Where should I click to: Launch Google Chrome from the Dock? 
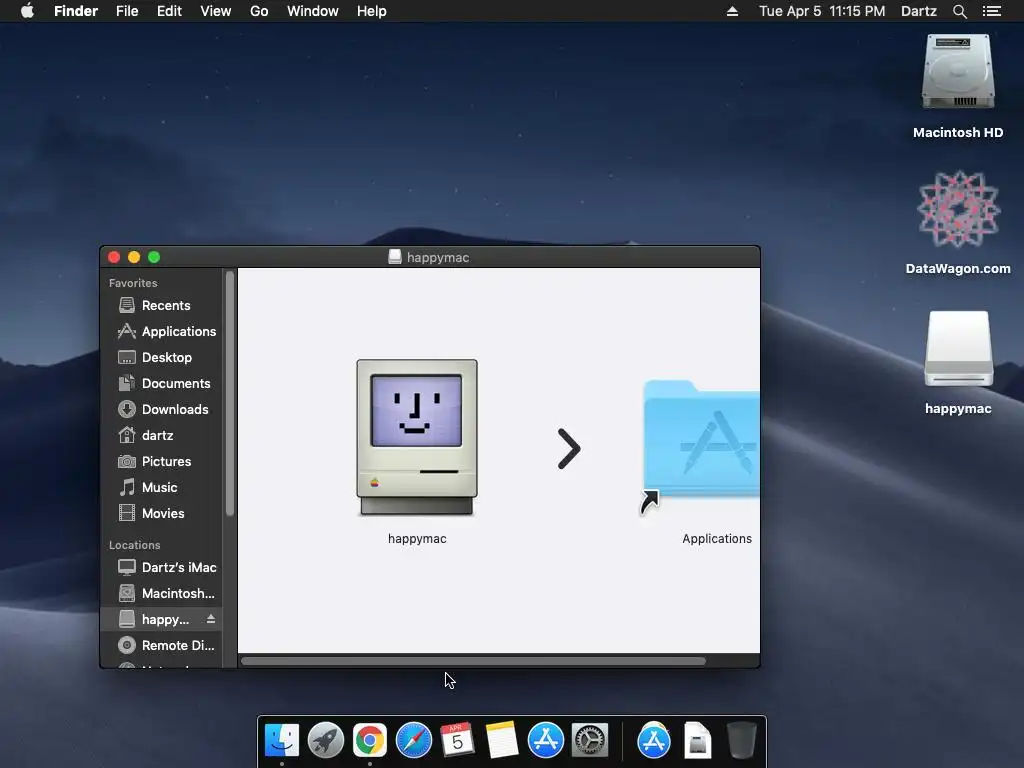(370, 741)
